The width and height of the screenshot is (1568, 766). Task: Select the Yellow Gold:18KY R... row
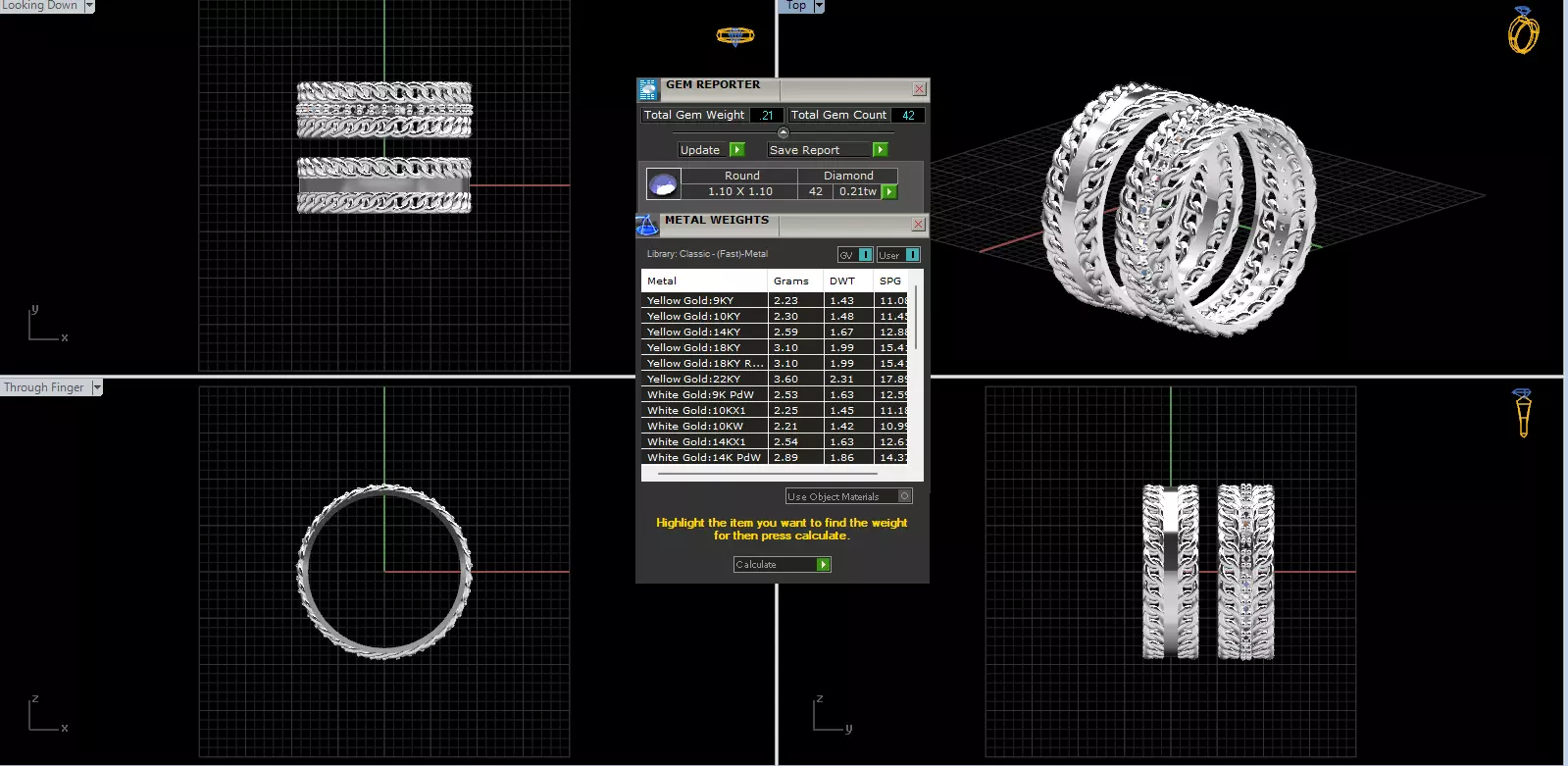(775, 364)
